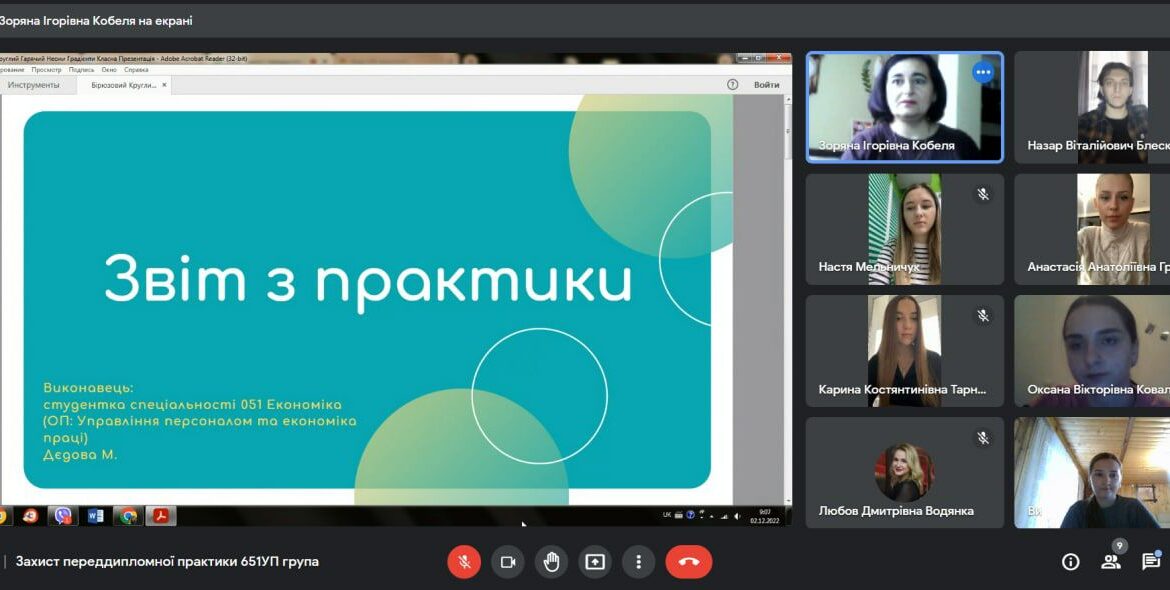Click the 'Зоряна Ігорівна Кобеля на екрані' presenter label
The image size is (1170, 590).
(96, 21)
